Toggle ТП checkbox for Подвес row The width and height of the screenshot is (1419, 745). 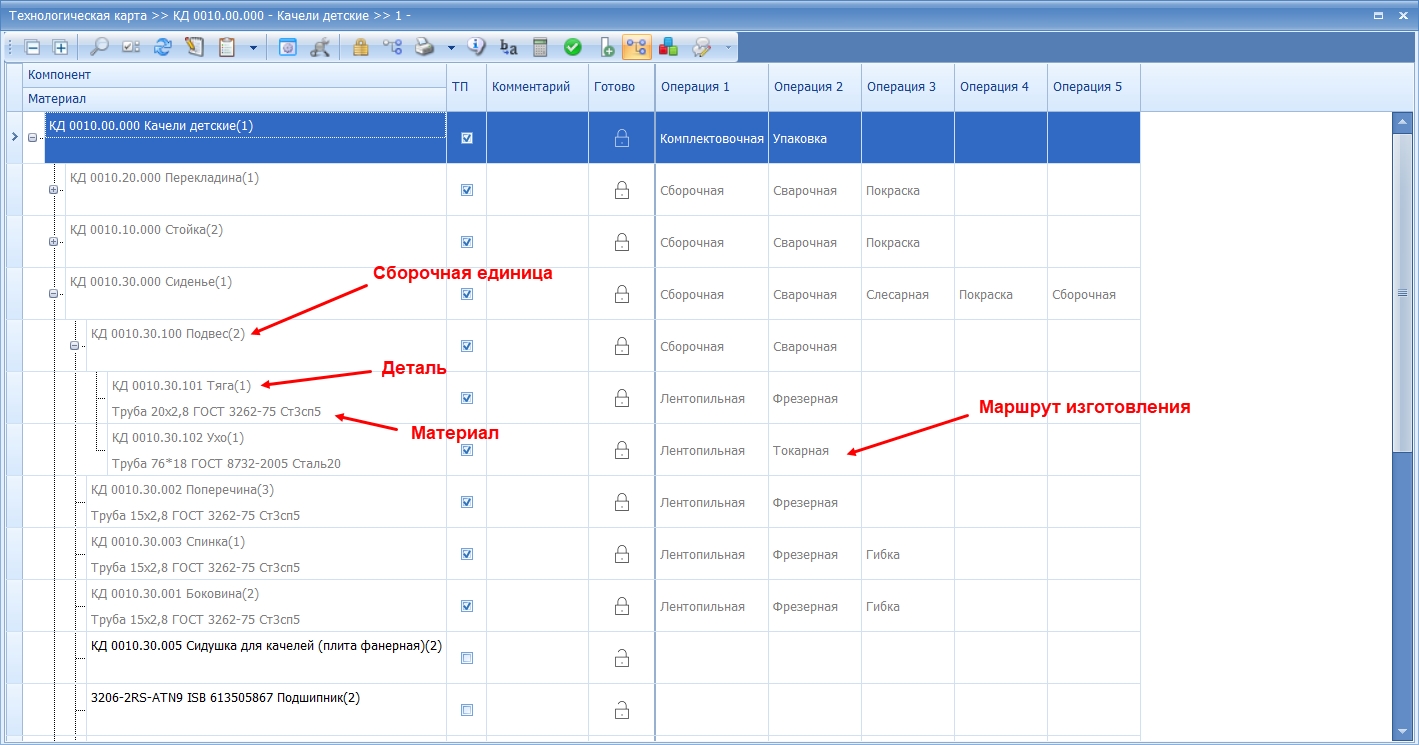(467, 346)
